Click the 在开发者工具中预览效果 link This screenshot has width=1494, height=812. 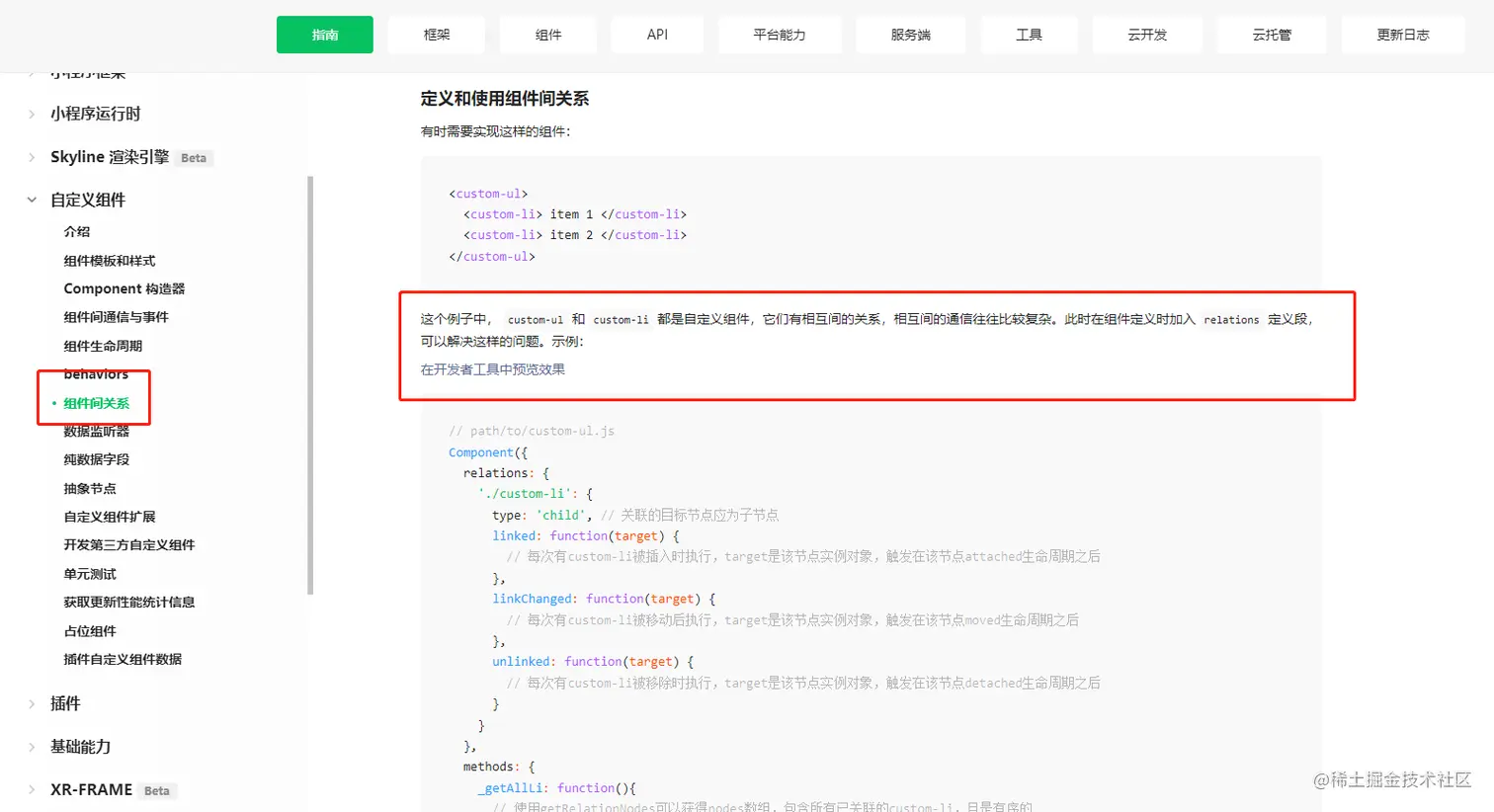click(x=493, y=369)
